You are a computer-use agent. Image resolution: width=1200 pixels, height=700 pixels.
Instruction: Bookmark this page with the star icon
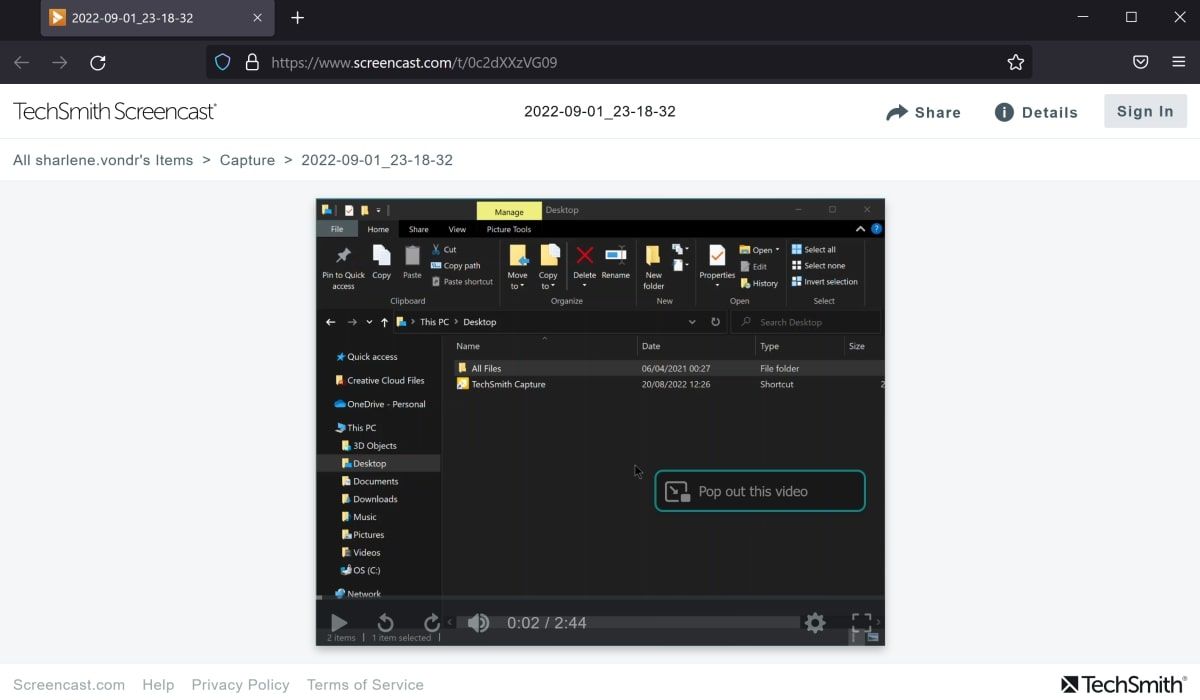coord(1016,62)
